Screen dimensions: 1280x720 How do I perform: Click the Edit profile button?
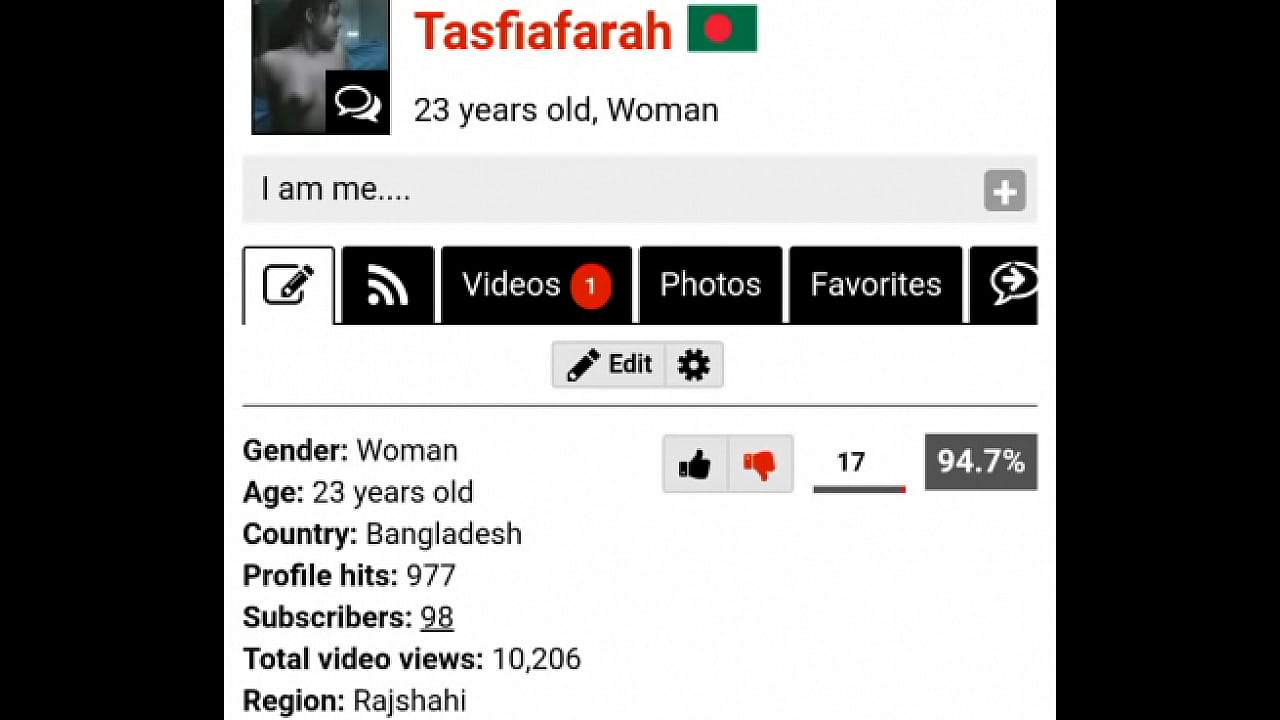click(x=609, y=364)
